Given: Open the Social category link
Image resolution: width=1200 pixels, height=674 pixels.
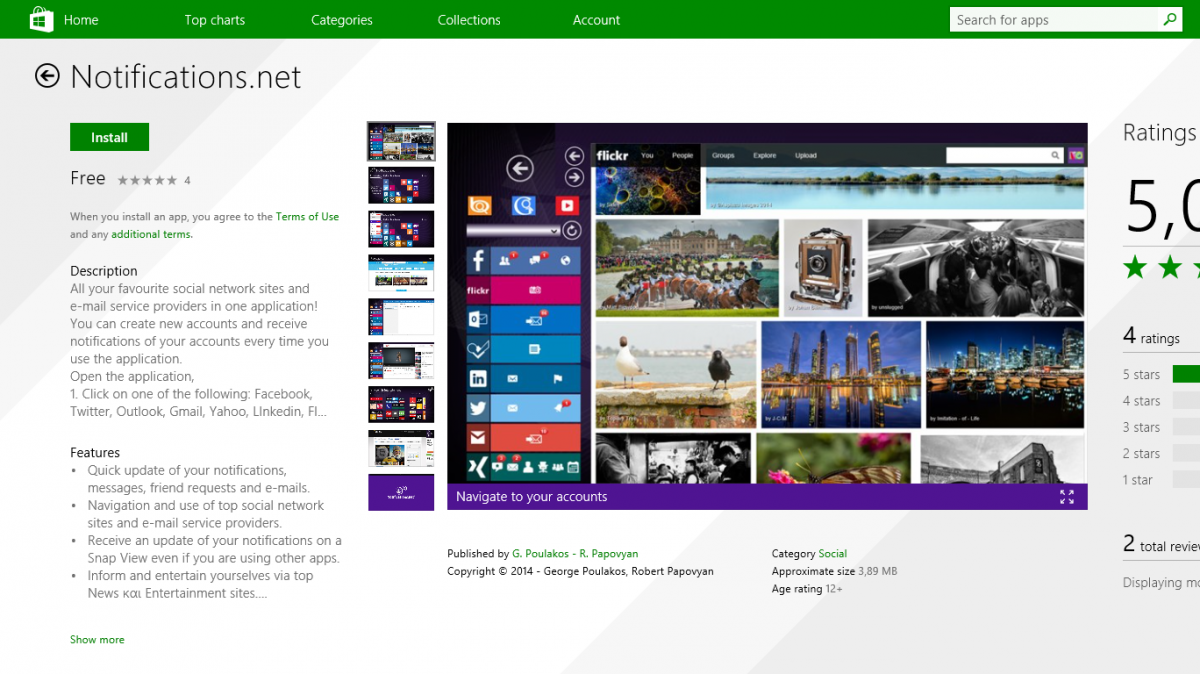Looking at the screenshot, I should click(832, 553).
